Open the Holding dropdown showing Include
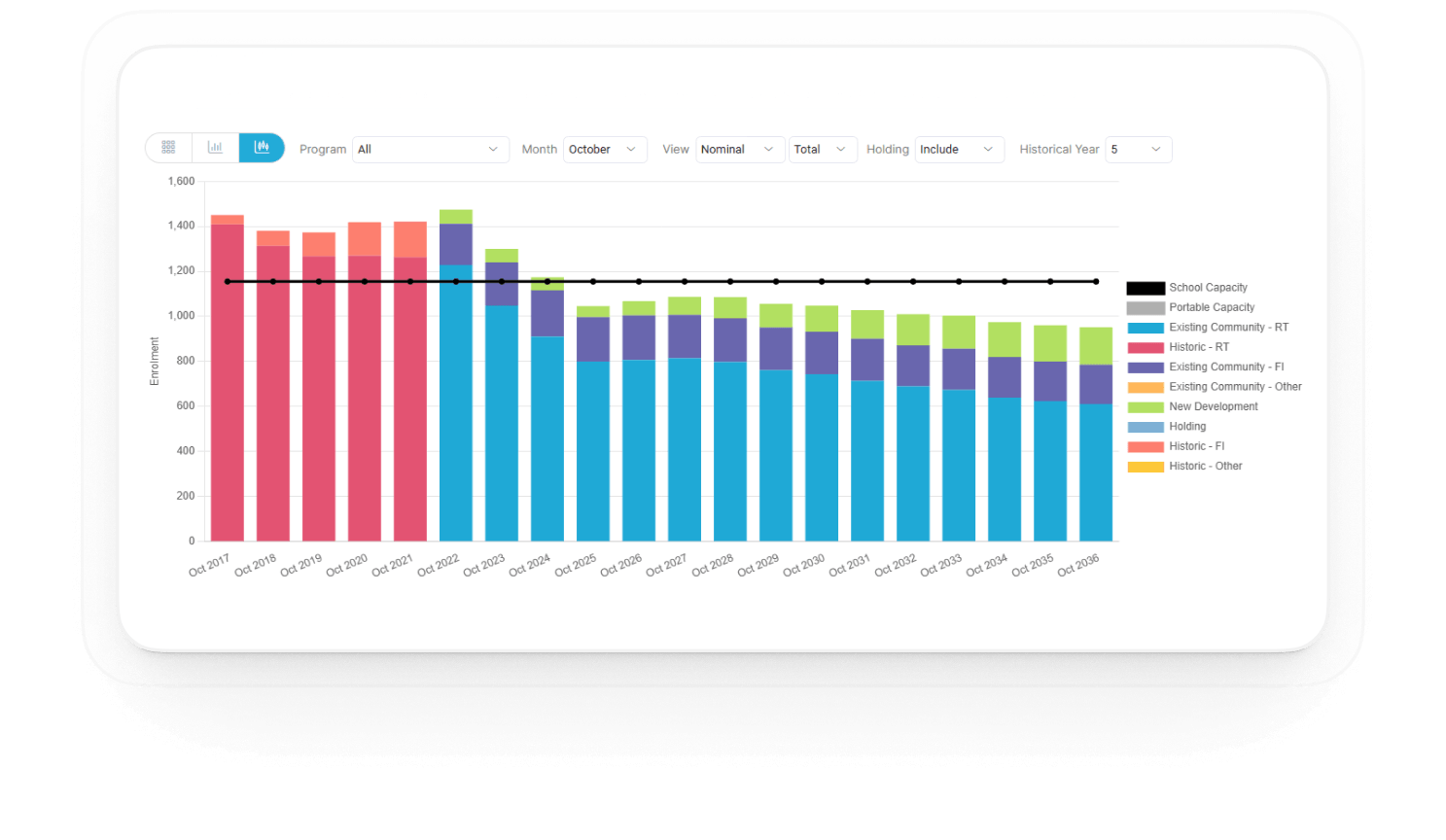Viewport: 1446px width, 840px height. (959, 150)
